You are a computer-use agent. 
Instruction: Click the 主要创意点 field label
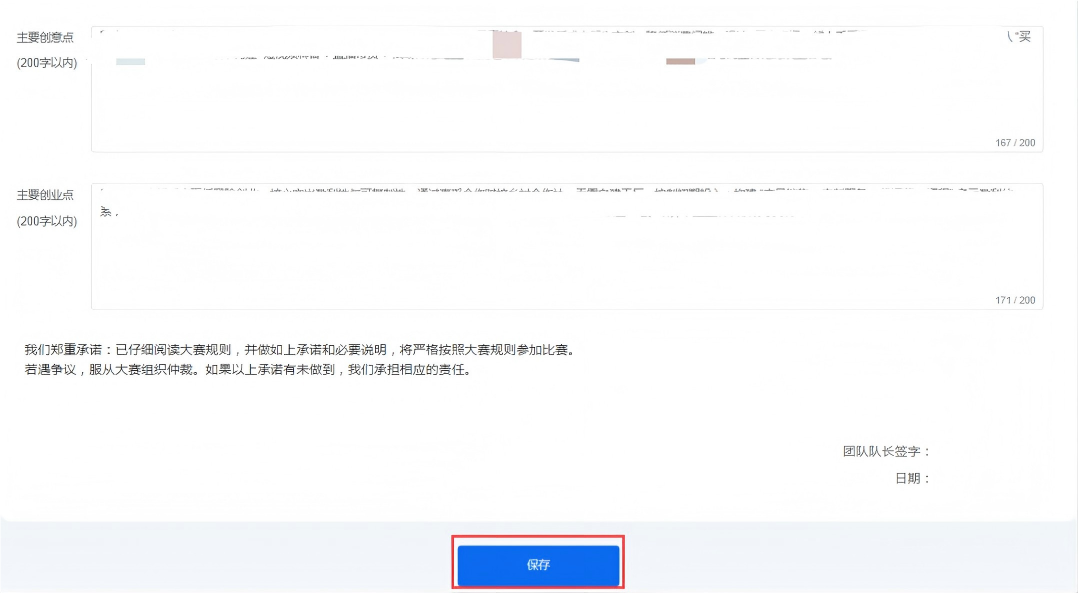tap(45, 38)
